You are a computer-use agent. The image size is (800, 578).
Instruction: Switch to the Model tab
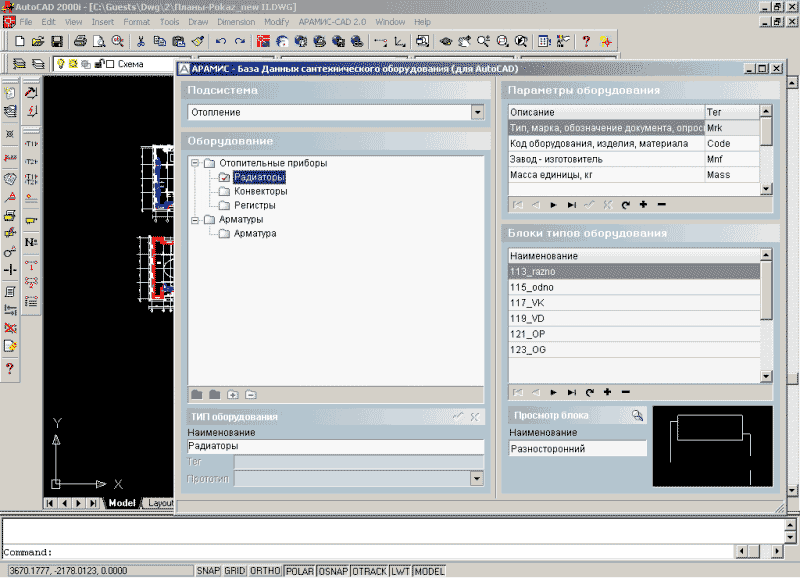pyautogui.click(x=122, y=502)
